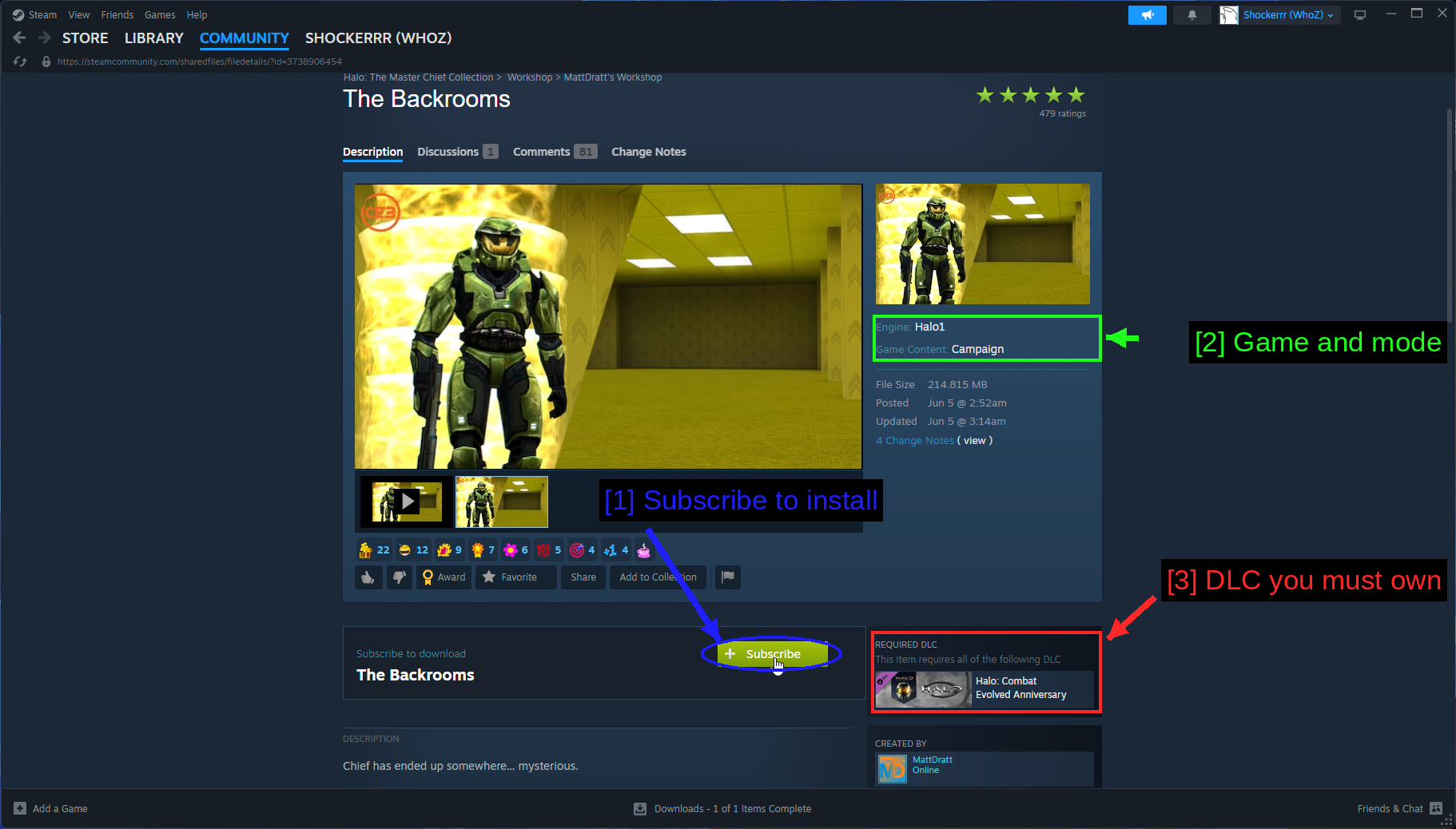Open the Halo: Combat Evolved Anniversary DLC

point(985,688)
